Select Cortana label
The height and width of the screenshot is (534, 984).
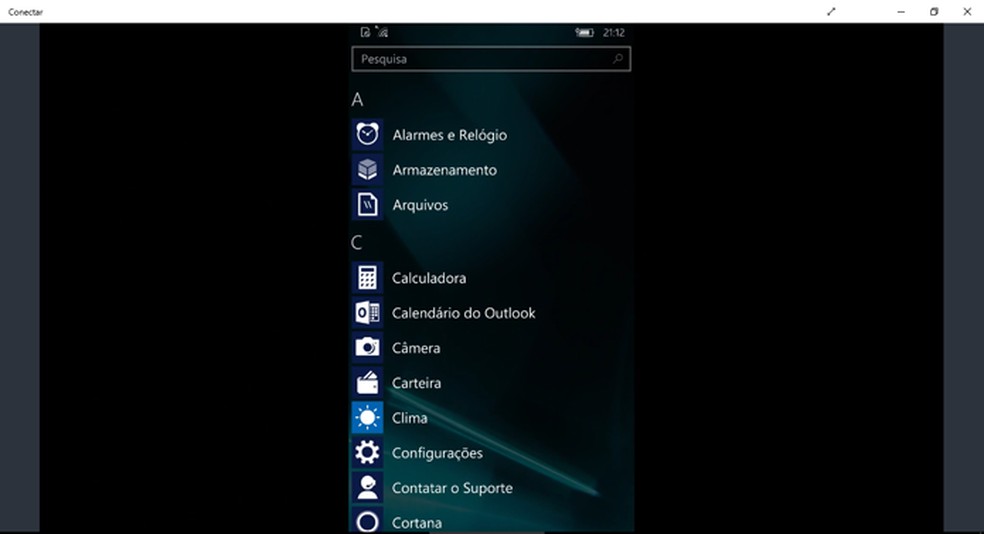[417, 523]
